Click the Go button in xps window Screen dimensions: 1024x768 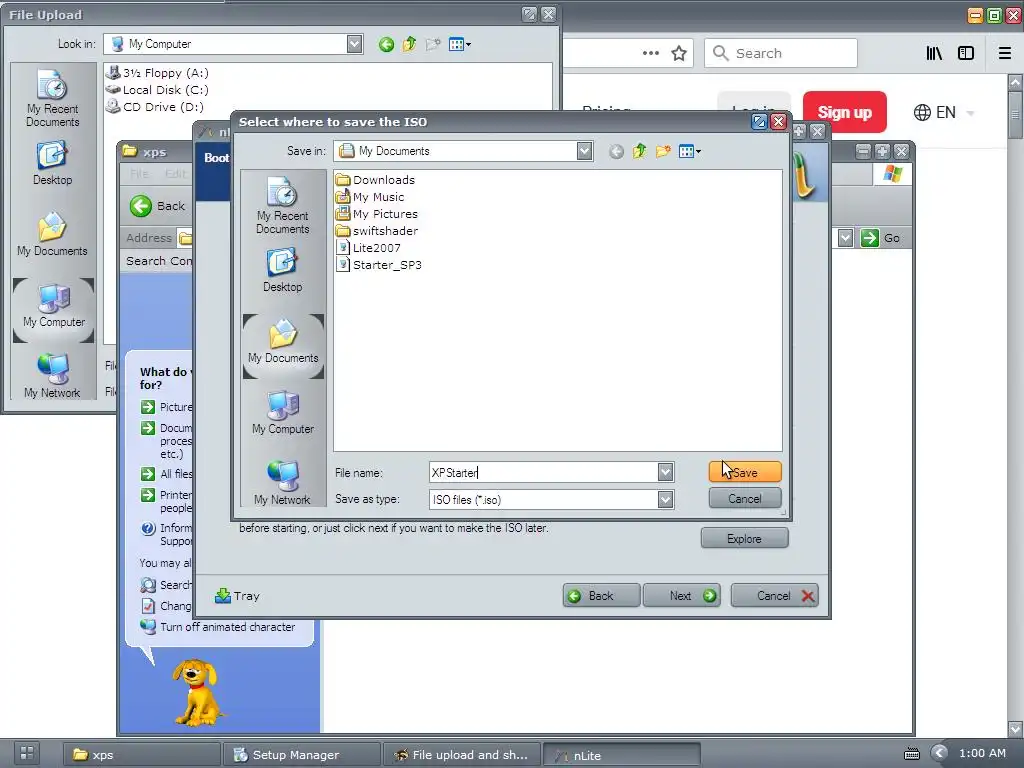pyautogui.click(x=880, y=238)
